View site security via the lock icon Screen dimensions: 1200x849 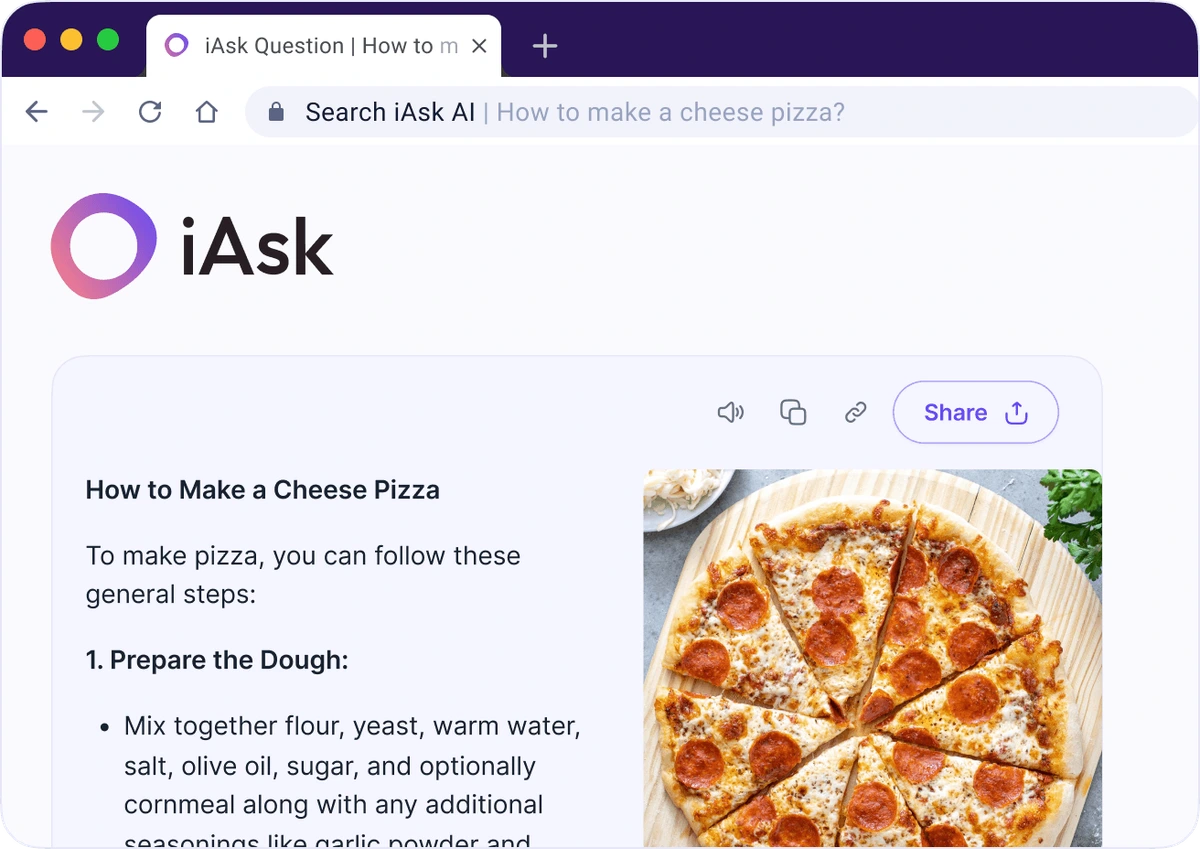pos(275,112)
